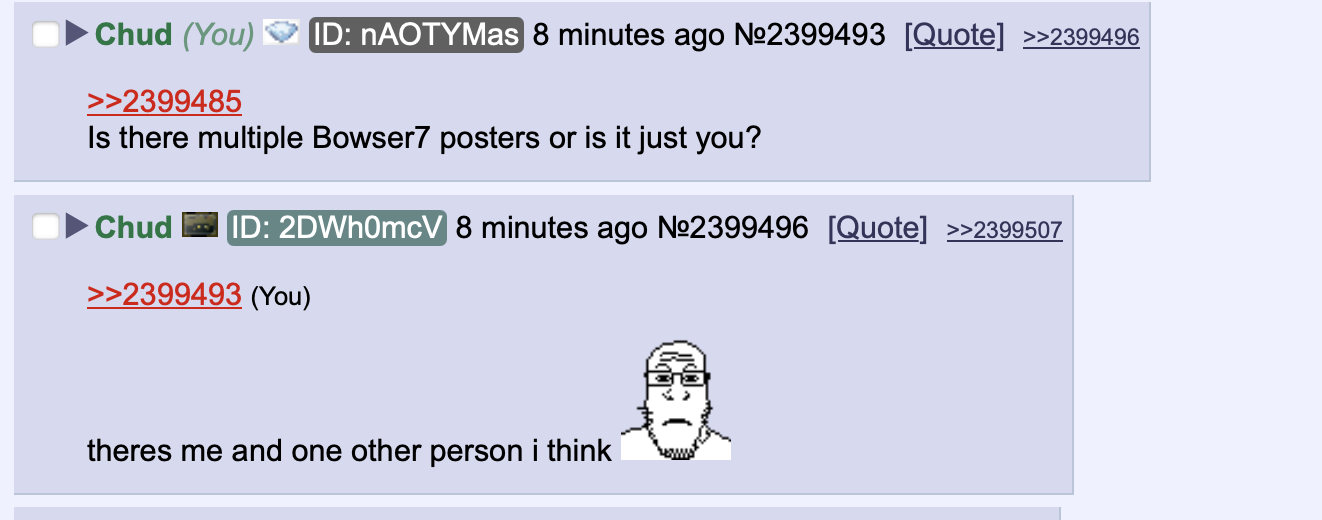Tick the checkbox for post №2399493
1322x520 pixels.
(46, 35)
